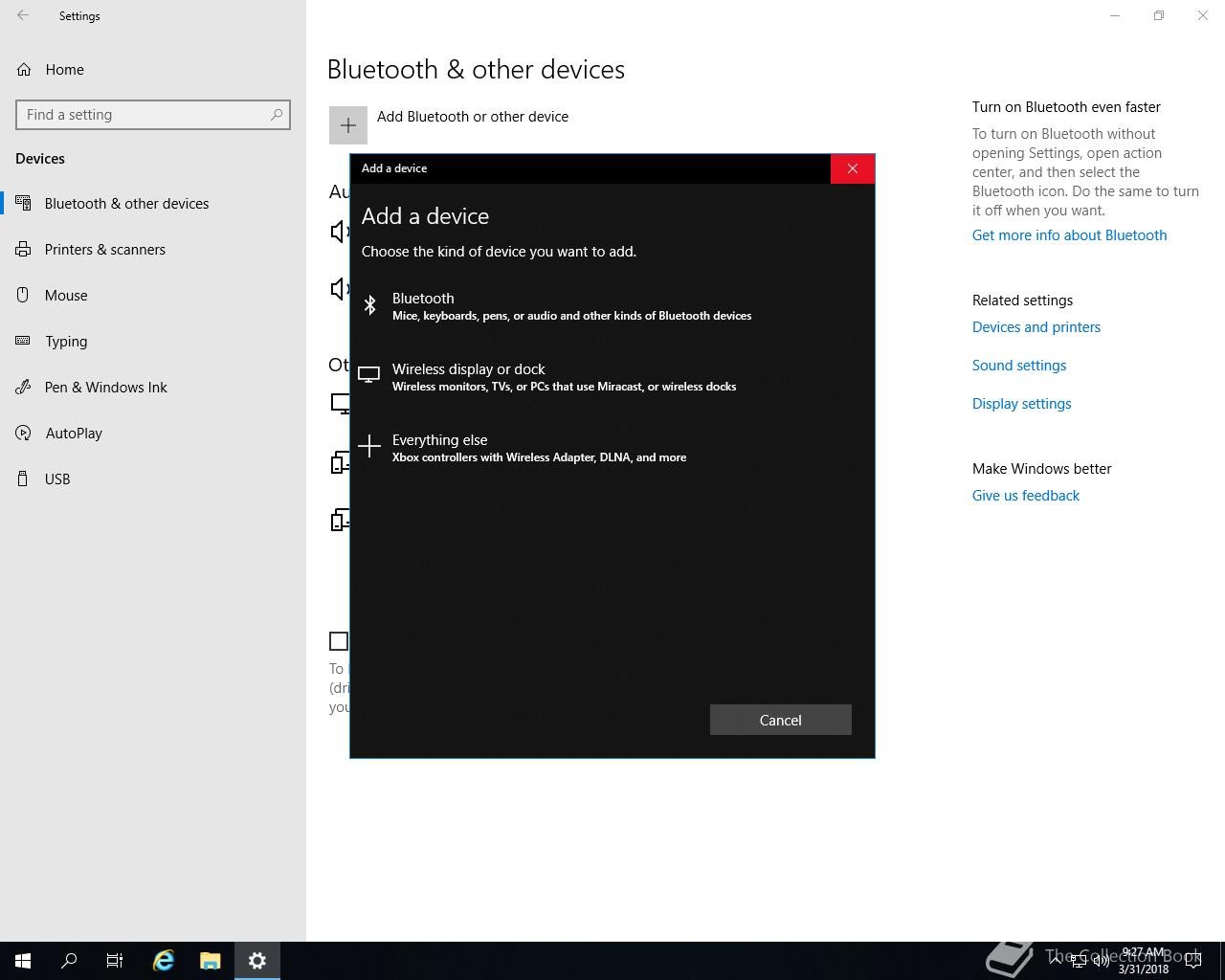1225x980 pixels.
Task: Click the plus icon for Add Bluetooth device
Action: tap(348, 125)
